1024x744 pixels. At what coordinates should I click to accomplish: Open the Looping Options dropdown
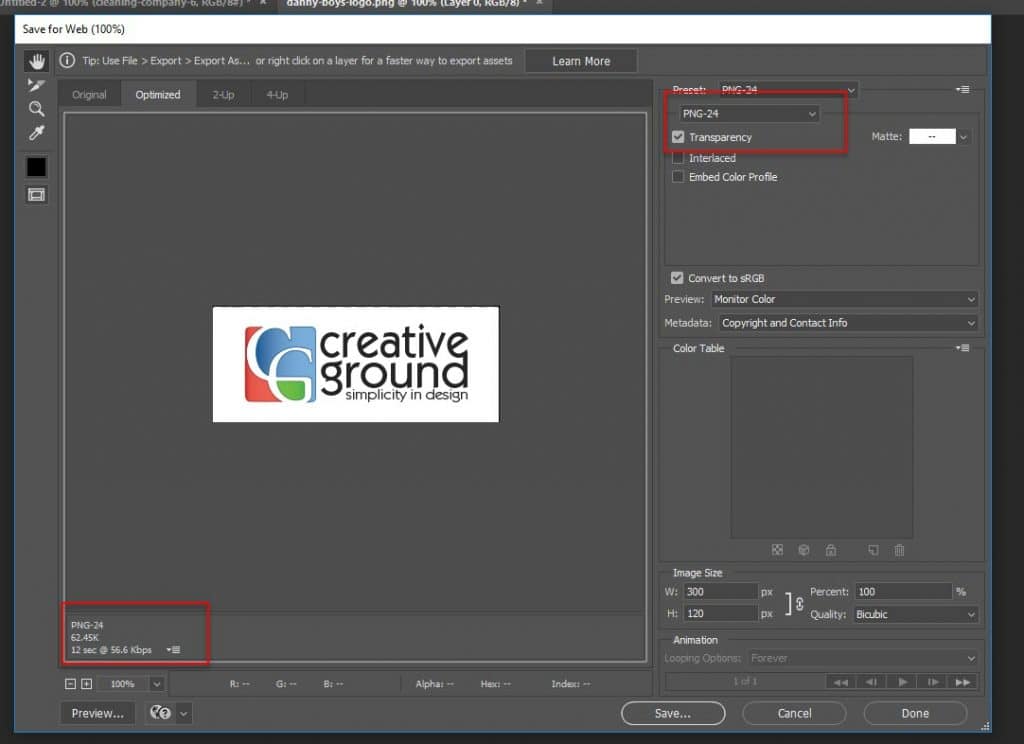(x=863, y=658)
